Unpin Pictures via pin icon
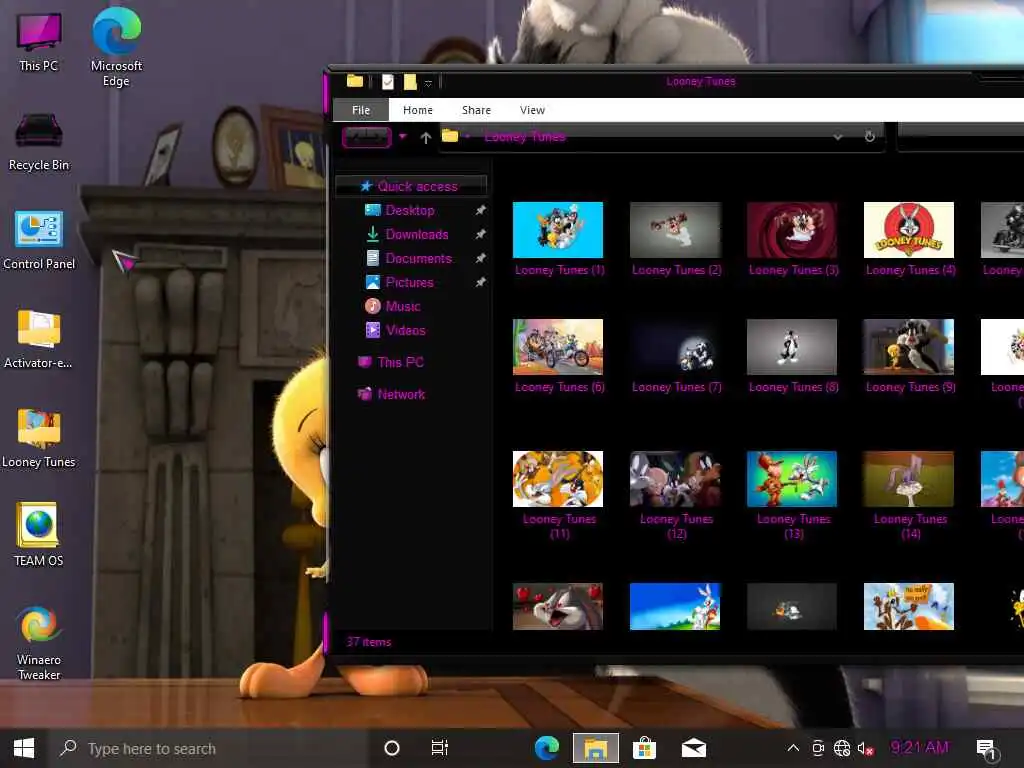 click(x=480, y=283)
